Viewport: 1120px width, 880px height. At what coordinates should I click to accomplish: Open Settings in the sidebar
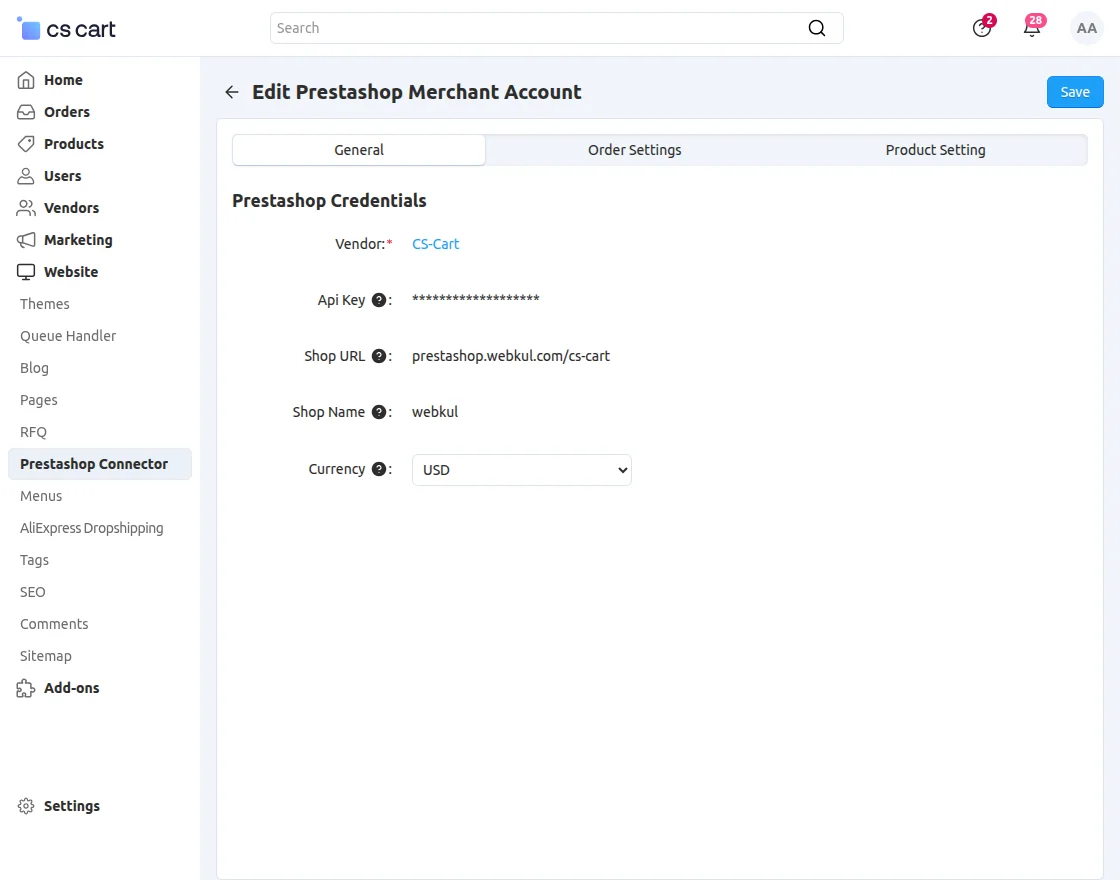click(71, 806)
